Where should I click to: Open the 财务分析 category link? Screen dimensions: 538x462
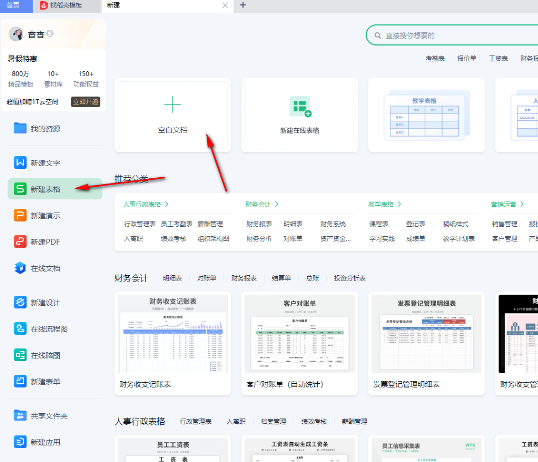pyautogui.click(x=259, y=239)
